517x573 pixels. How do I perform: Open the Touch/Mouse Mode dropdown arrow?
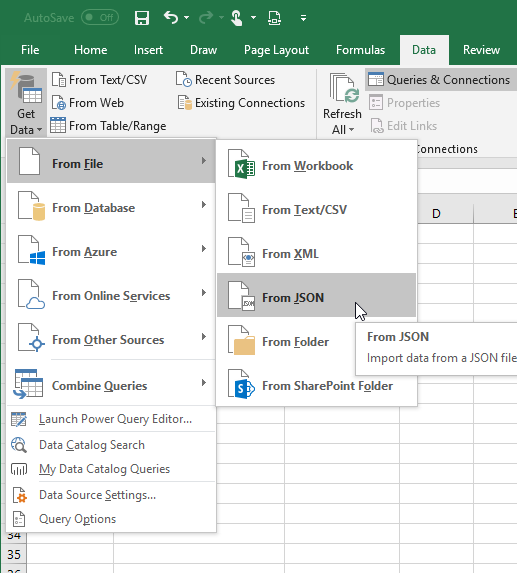point(253,18)
